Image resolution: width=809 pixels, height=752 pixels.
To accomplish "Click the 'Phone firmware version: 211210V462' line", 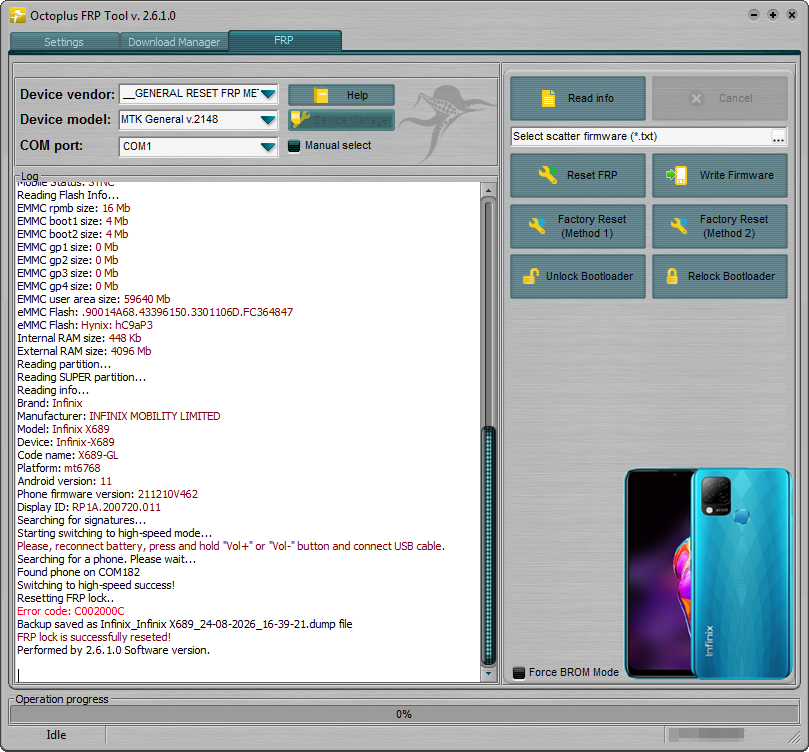I will coord(107,494).
